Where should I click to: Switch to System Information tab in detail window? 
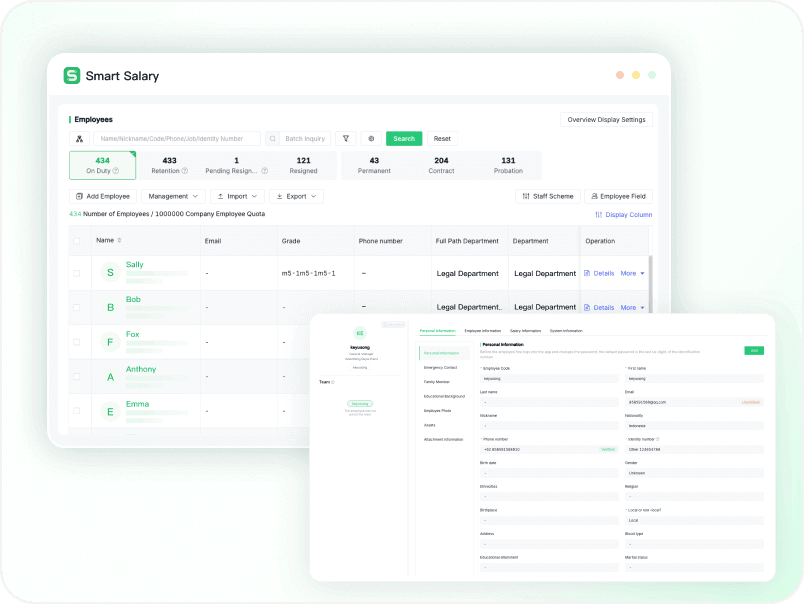point(566,331)
